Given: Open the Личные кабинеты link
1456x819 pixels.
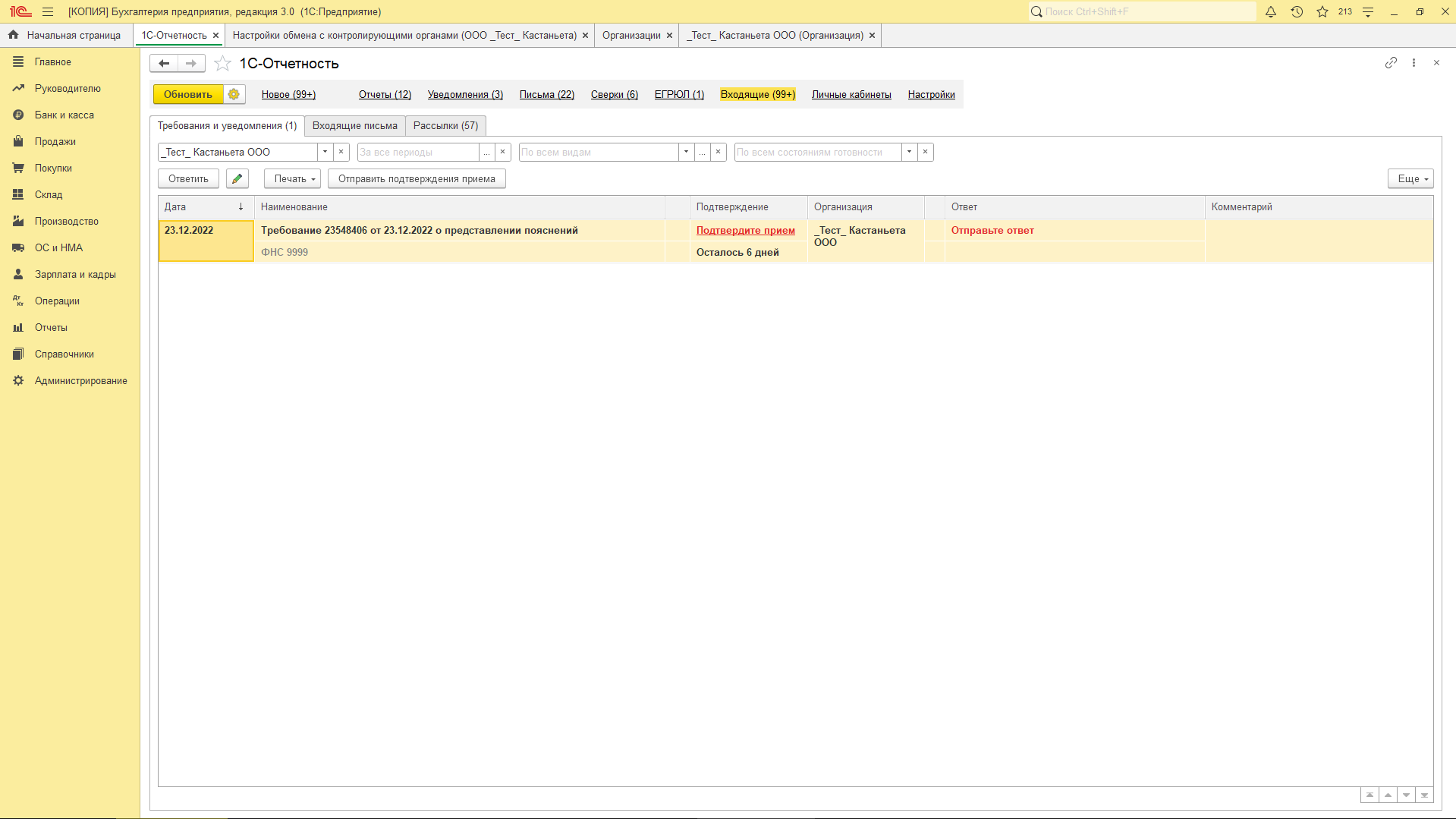Looking at the screenshot, I should pos(851,94).
